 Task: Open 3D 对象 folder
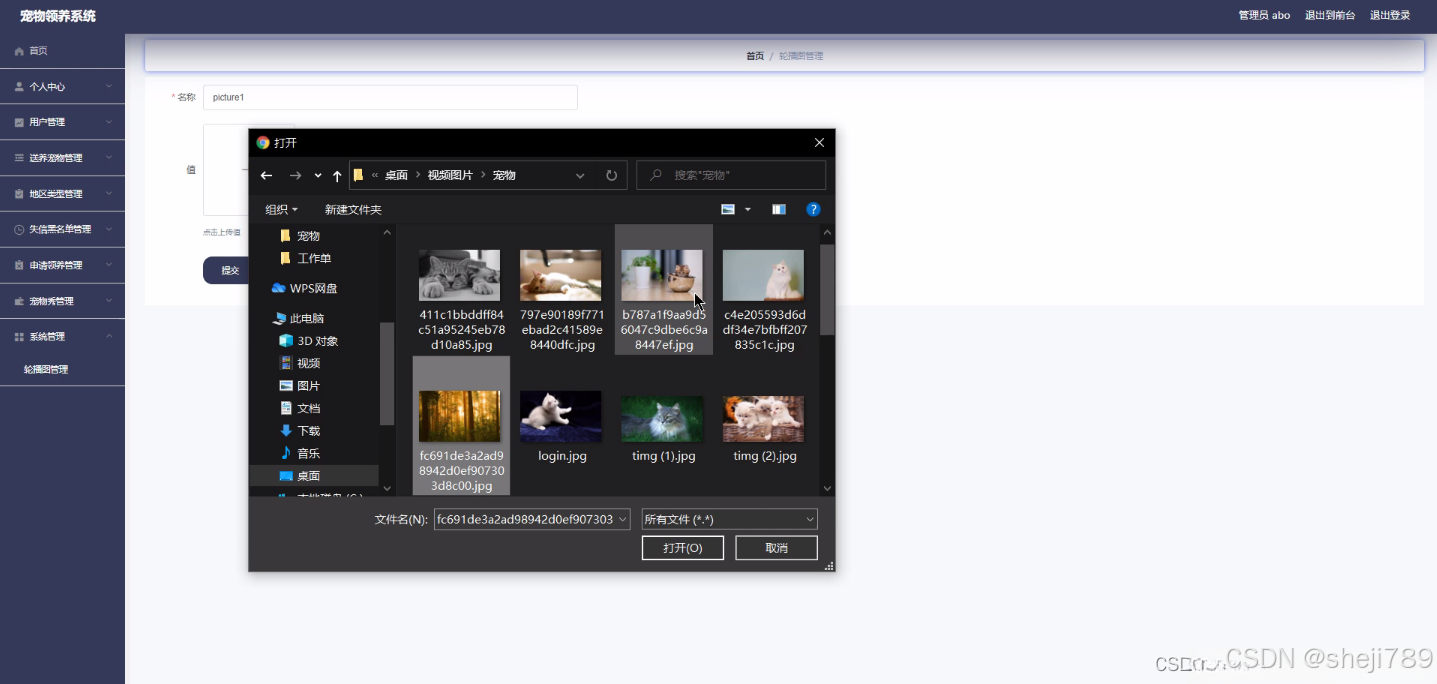pyautogui.click(x=309, y=341)
